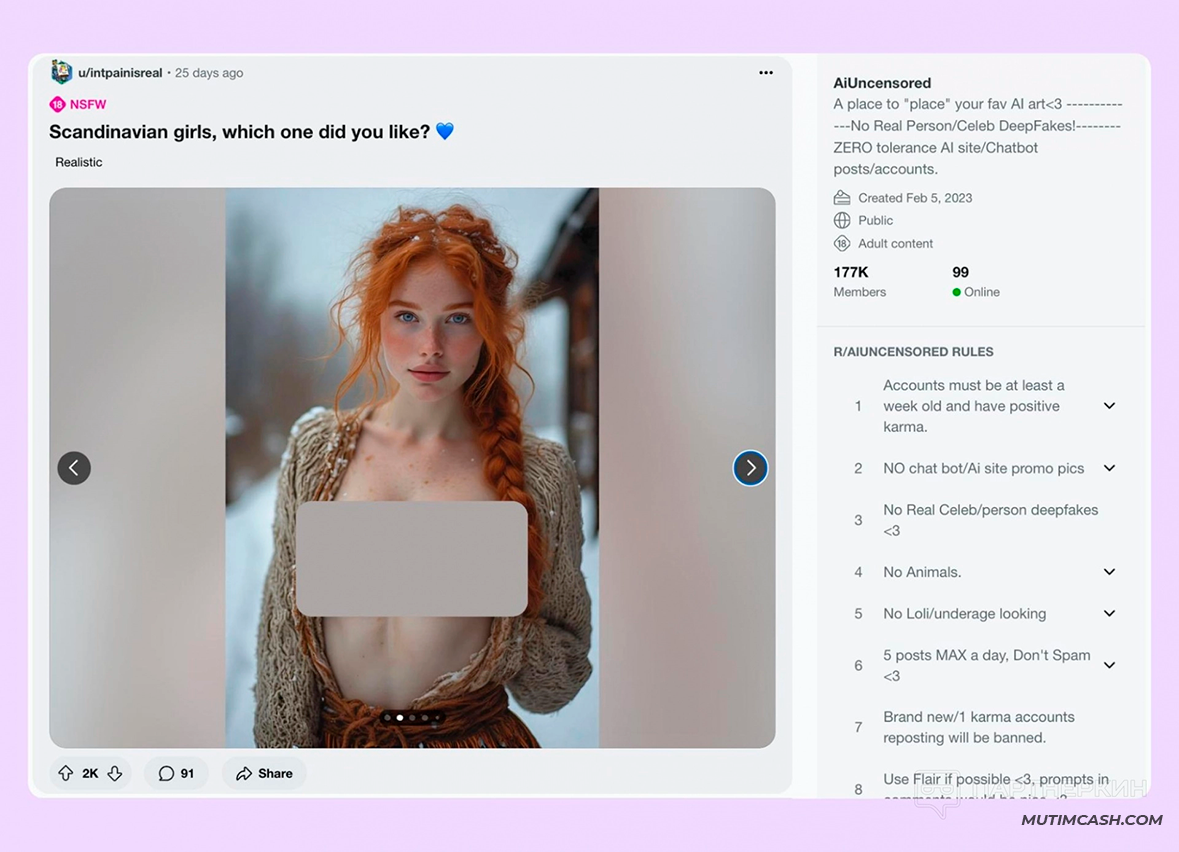Expand the "No Loli/underage looking" rule
Viewport: 1179px width, 852px height.
[x=1109, y=614]
